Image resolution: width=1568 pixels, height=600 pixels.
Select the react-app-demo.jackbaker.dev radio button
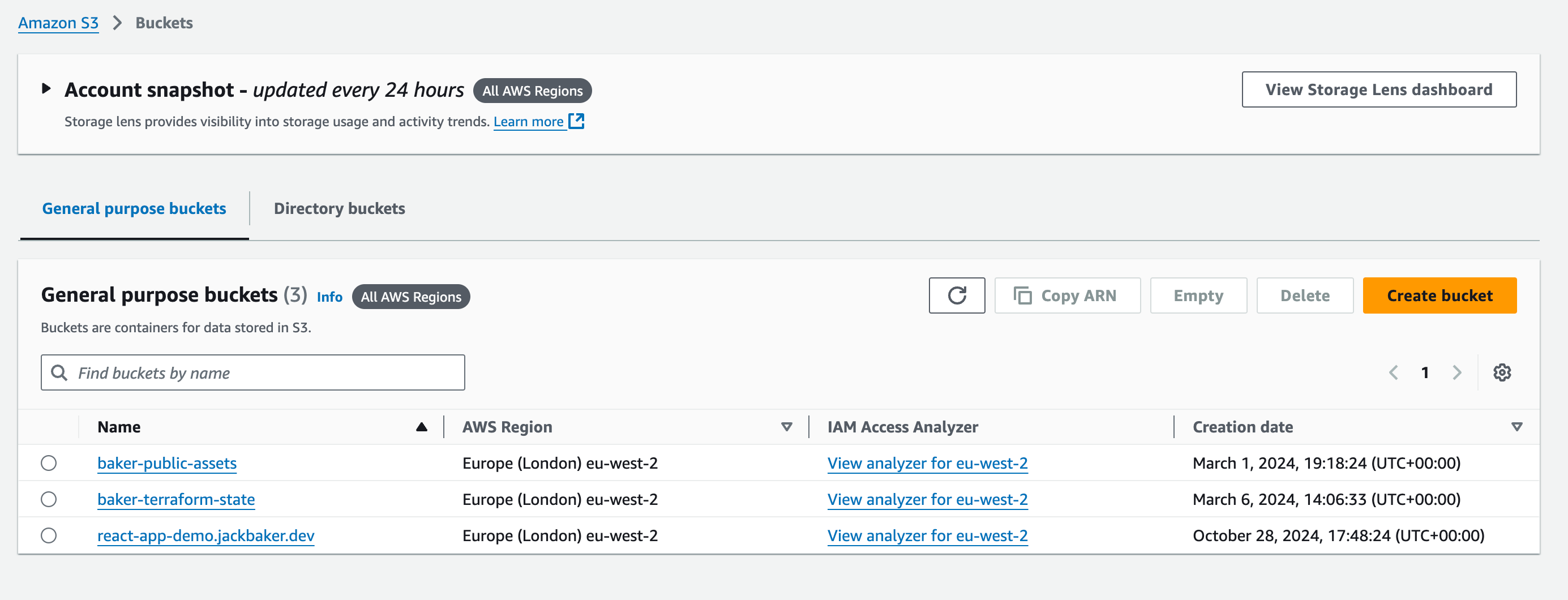click(49, 535)
